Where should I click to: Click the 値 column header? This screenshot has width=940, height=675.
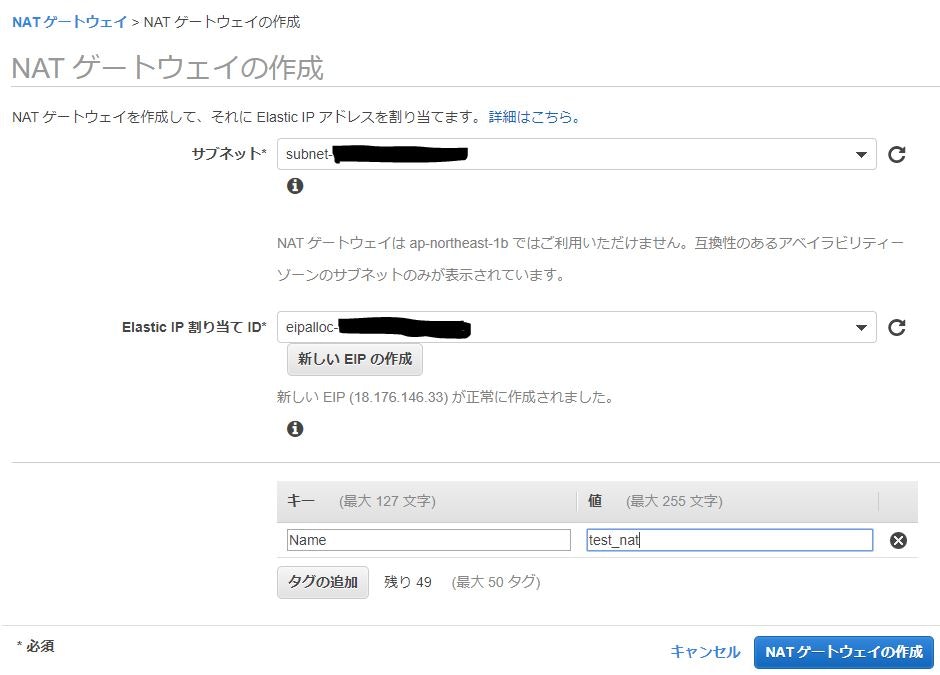pyautogui.click(x=595, y=501)
